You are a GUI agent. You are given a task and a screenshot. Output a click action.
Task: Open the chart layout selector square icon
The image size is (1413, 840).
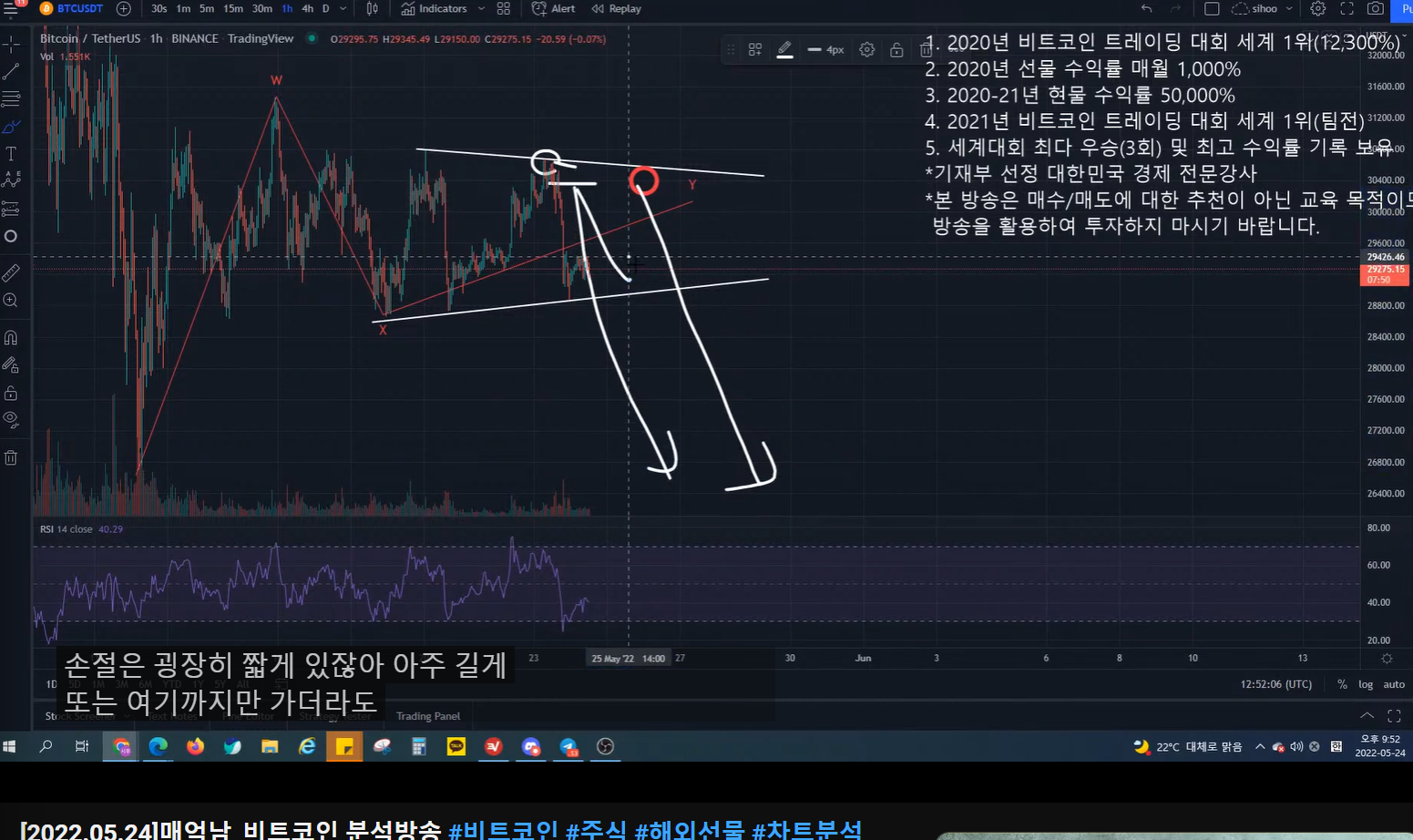click(1212, 8)
